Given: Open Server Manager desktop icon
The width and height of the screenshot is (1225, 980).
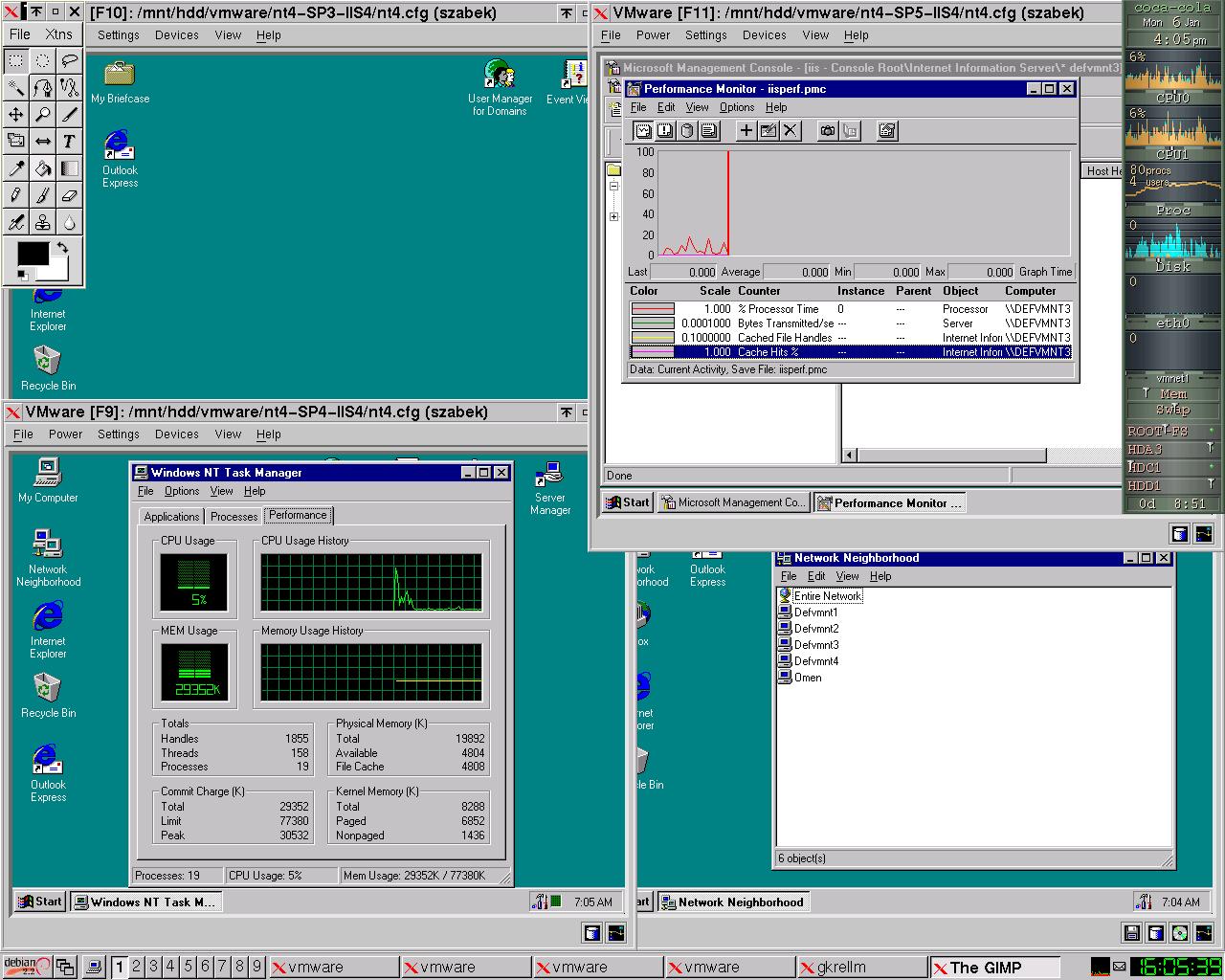Looking at the screenshot, I should click(550, 488).
